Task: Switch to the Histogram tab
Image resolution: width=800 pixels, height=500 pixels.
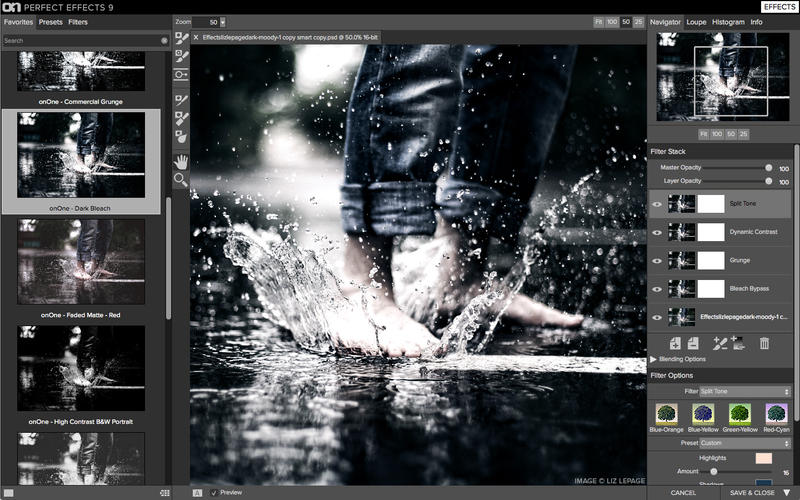Action: click(727, 21)
